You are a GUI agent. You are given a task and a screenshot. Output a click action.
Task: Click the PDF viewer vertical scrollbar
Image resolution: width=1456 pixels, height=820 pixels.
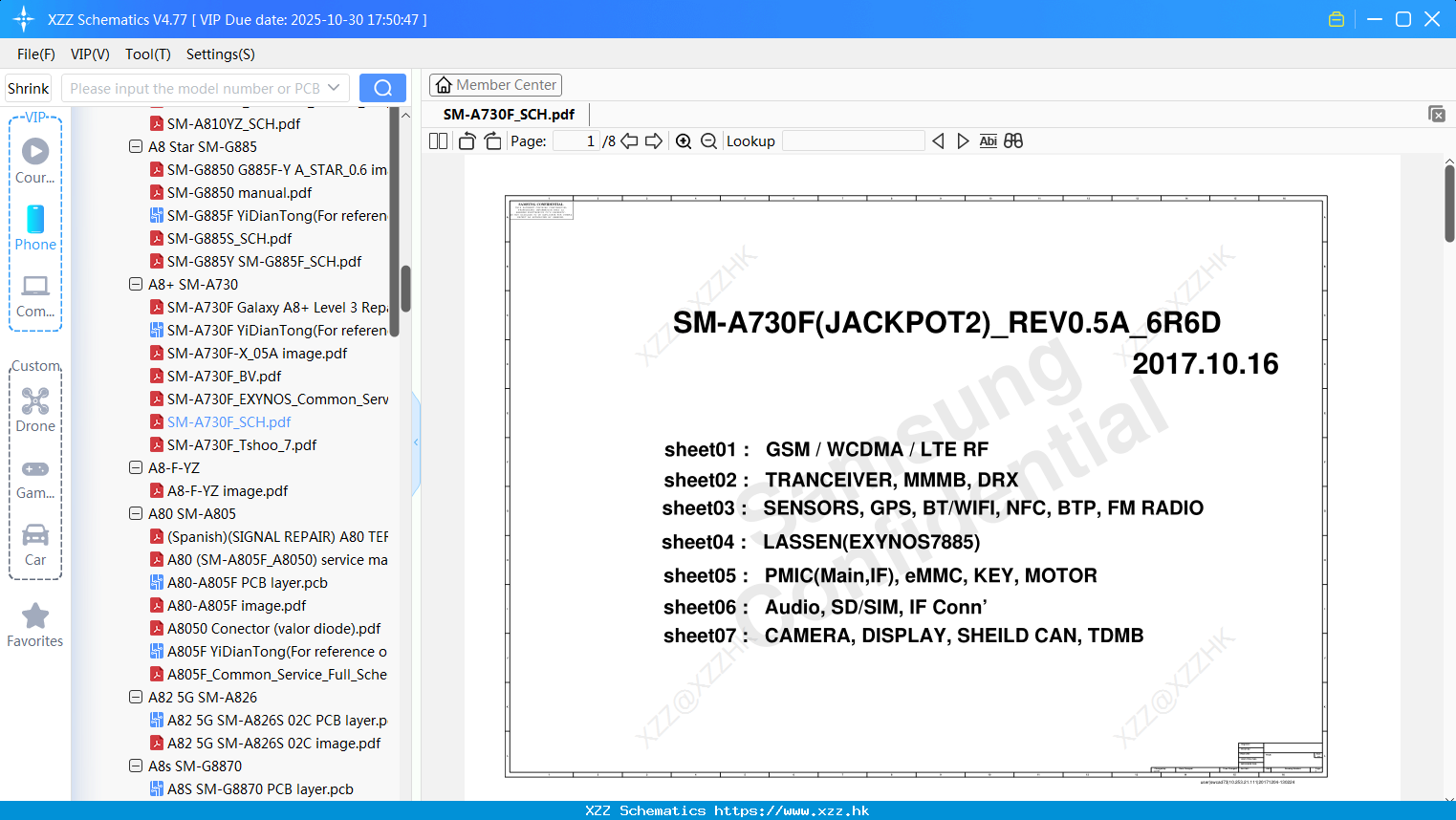[x=1449, y=204]
